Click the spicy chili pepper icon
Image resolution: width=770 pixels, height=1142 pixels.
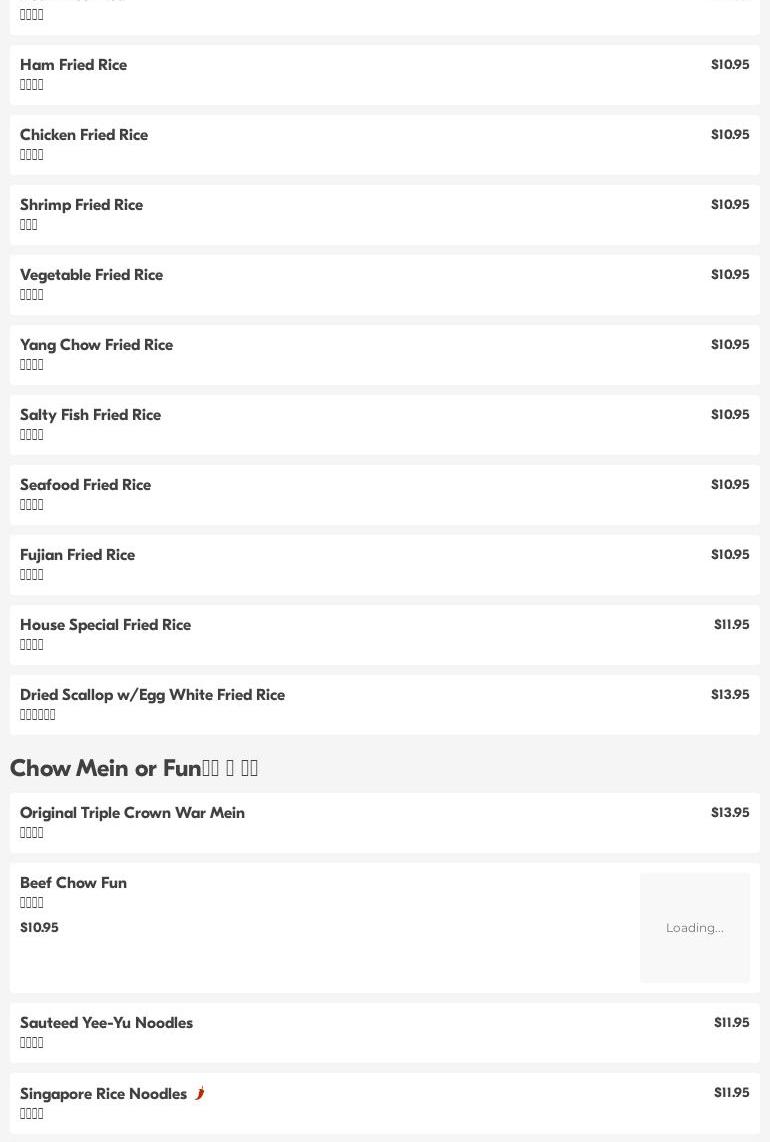[199, 1093]
